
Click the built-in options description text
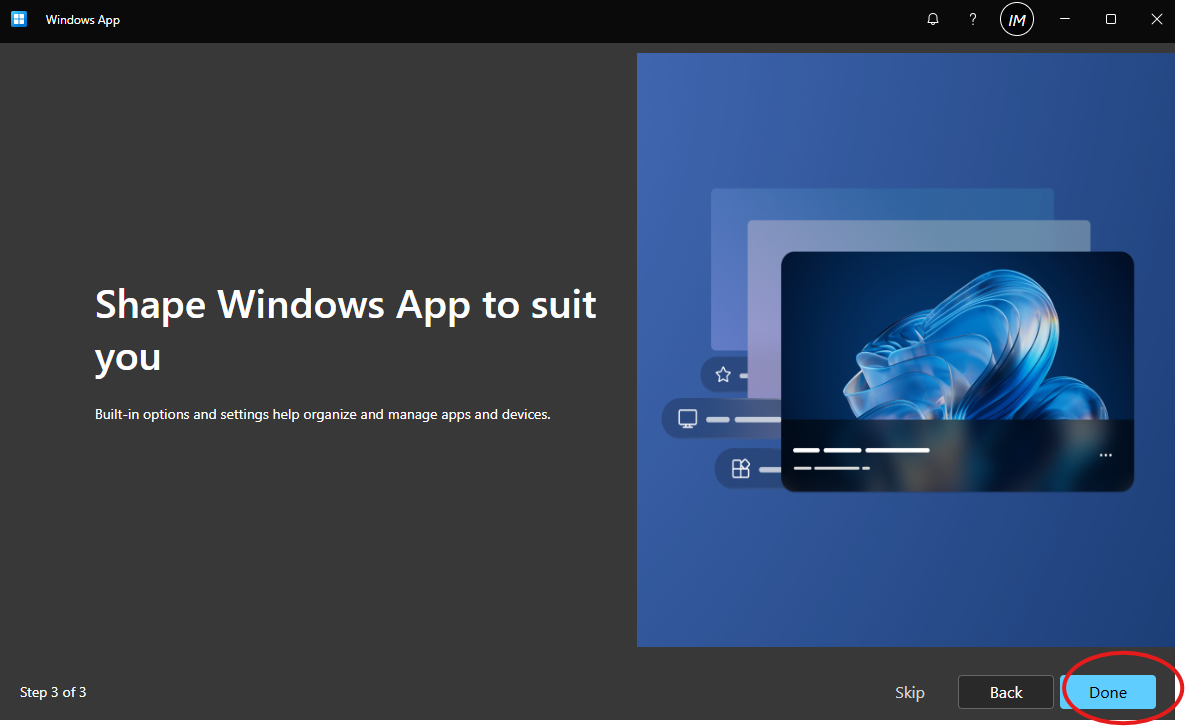(322, 414)
